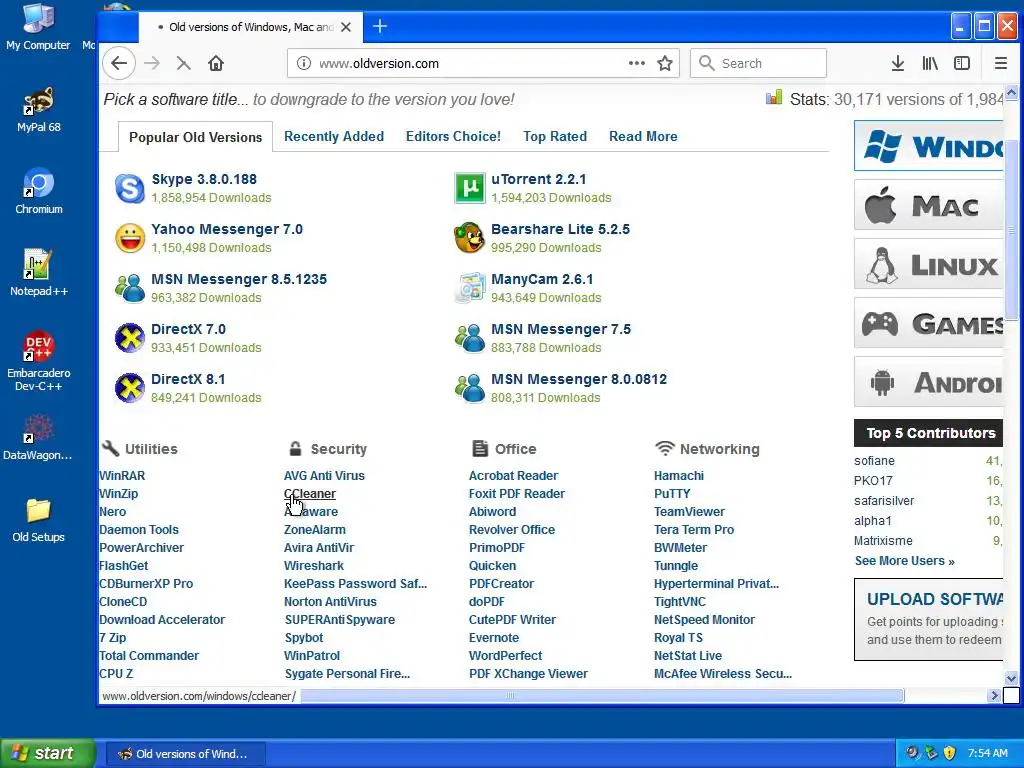Click the MSN Messenger 7.5 icon
Screen dimensions: 1024x768
point(470,338)
